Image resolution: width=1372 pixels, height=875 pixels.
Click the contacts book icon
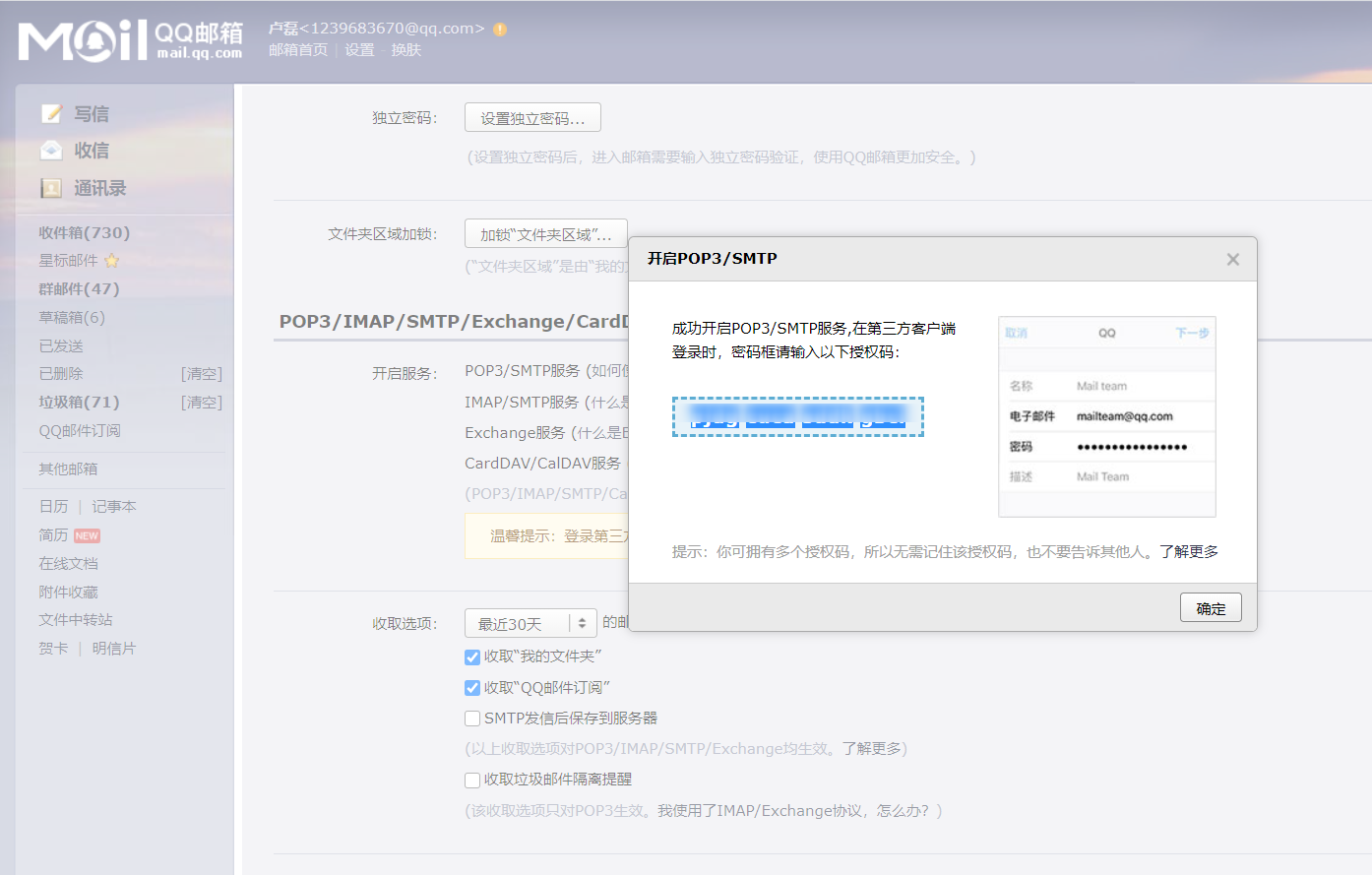(51, 188)
